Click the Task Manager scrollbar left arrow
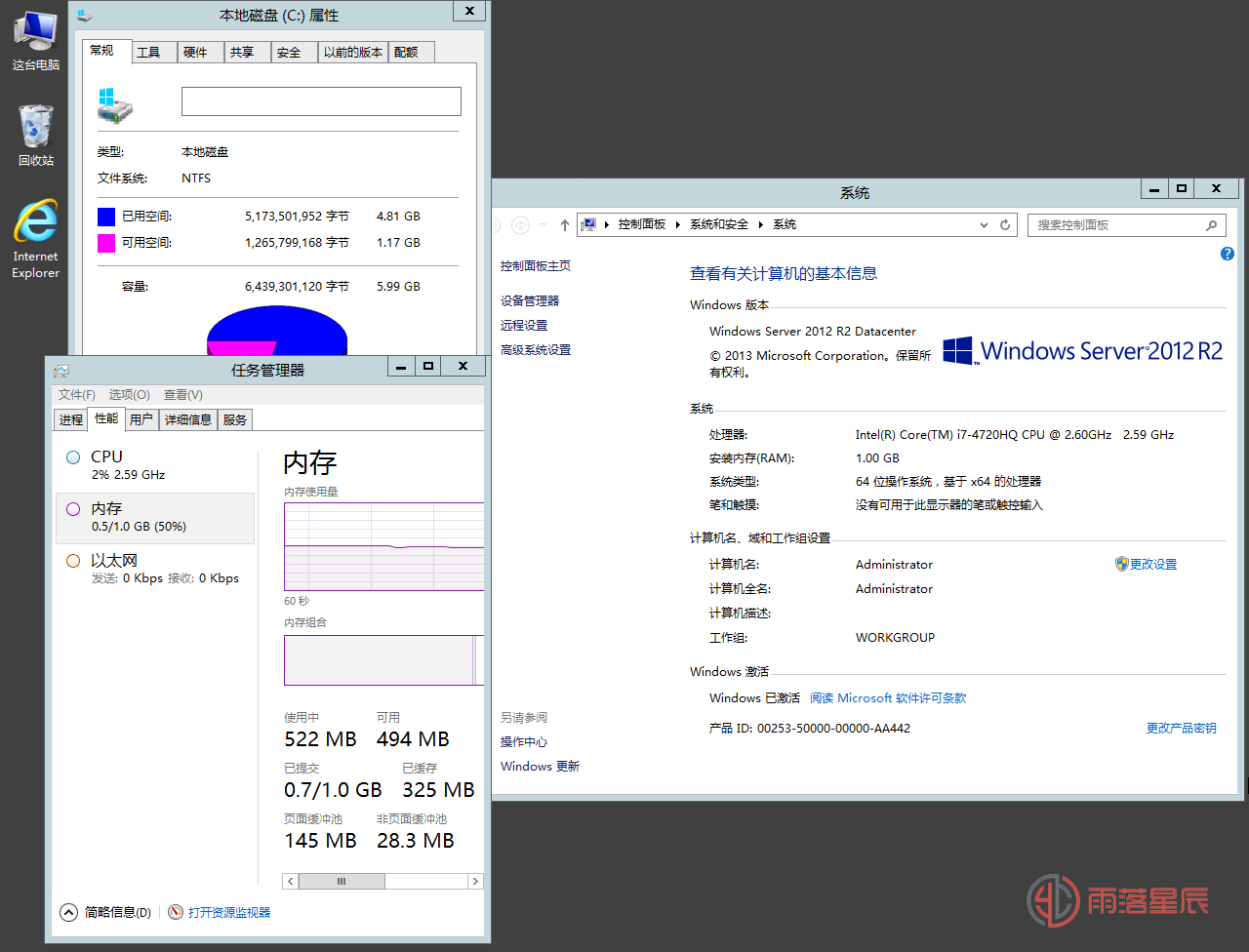This screenshot has height=952, width=1249. click(x=291, y=881)
